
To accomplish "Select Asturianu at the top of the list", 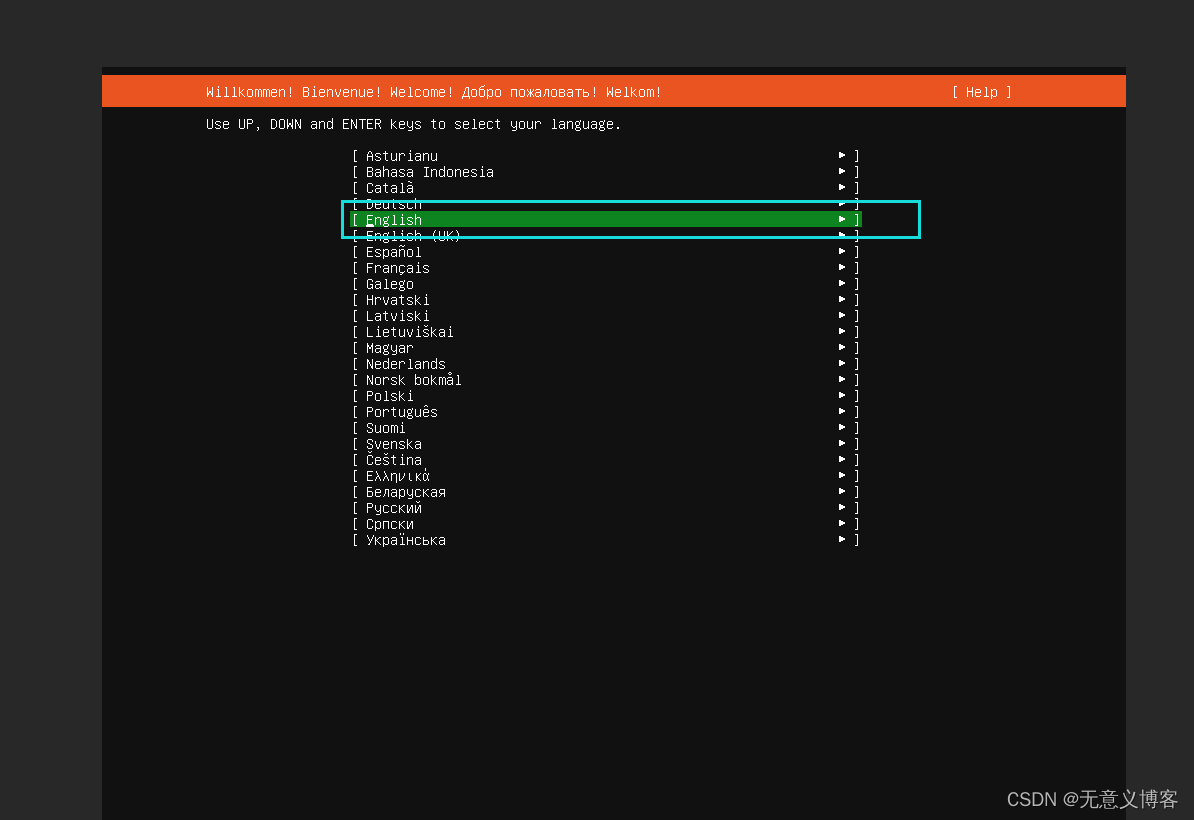I will point(400,155).
